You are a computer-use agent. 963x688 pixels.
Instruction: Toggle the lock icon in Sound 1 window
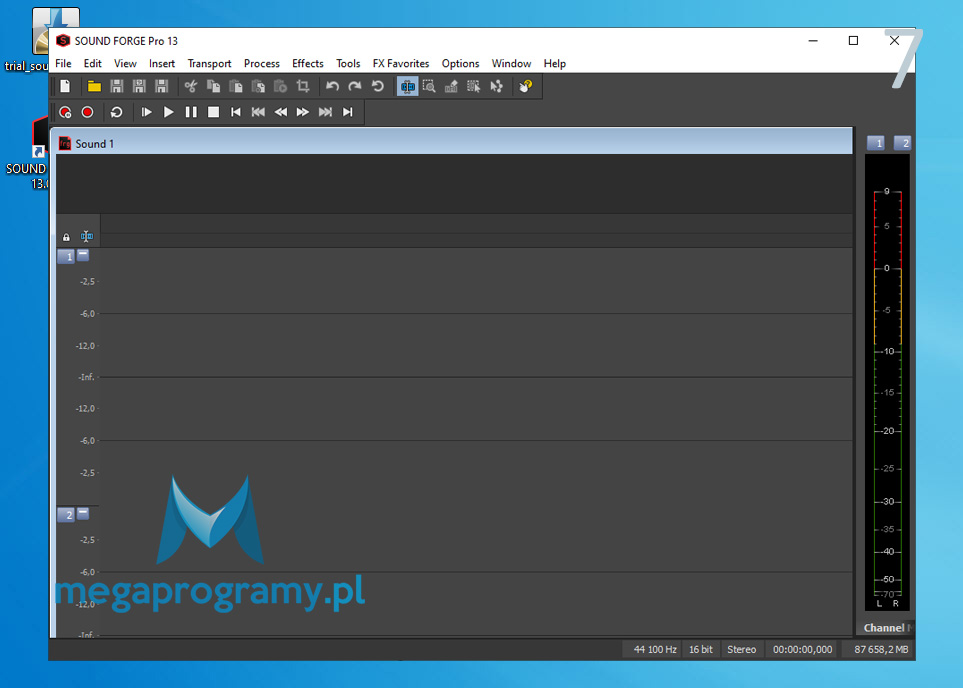66,237
